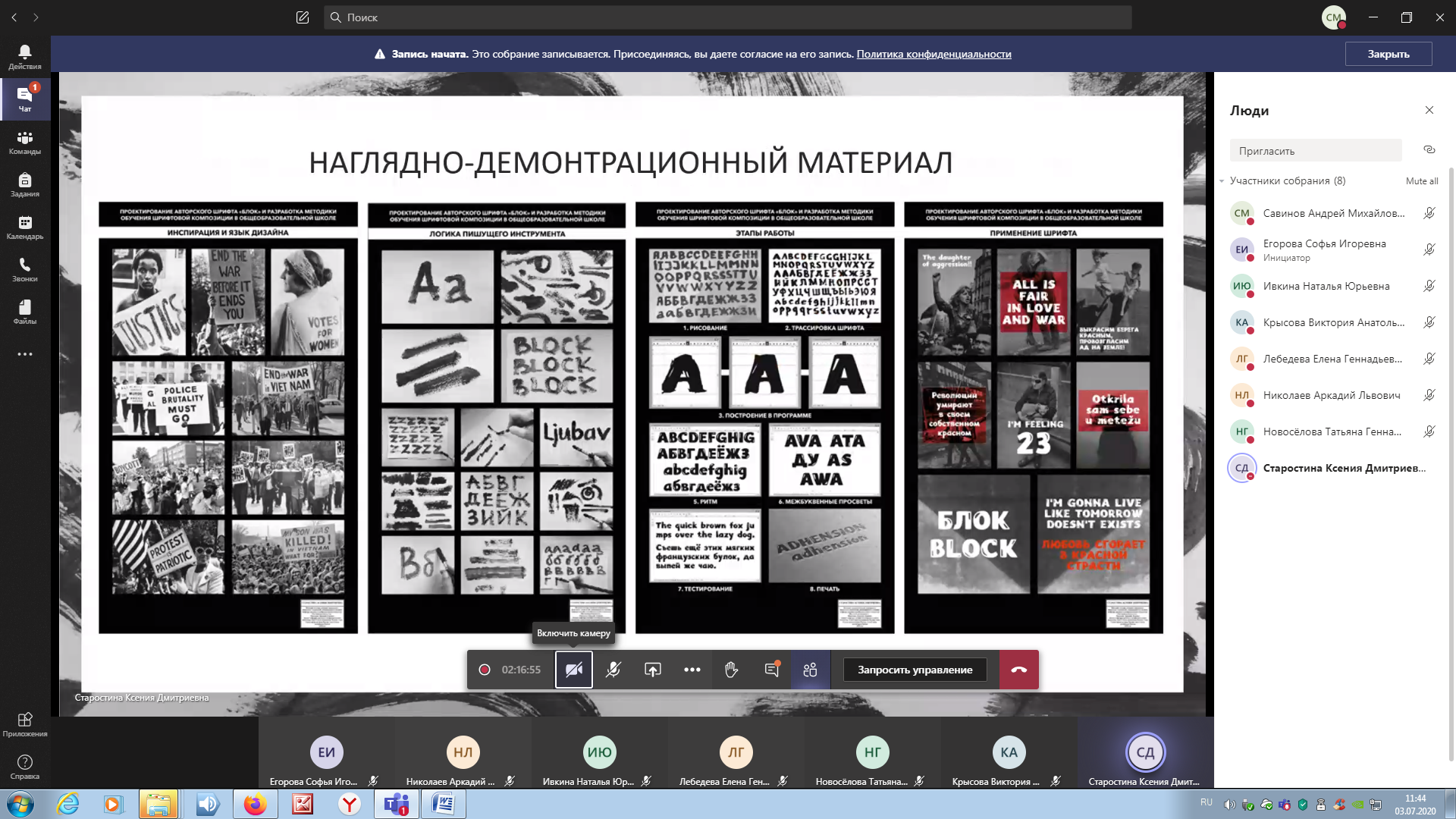The image size is (1456, 819).
Task: Select participant Ивкина Наталья Юрьевна
Action: click(1332, 286)
